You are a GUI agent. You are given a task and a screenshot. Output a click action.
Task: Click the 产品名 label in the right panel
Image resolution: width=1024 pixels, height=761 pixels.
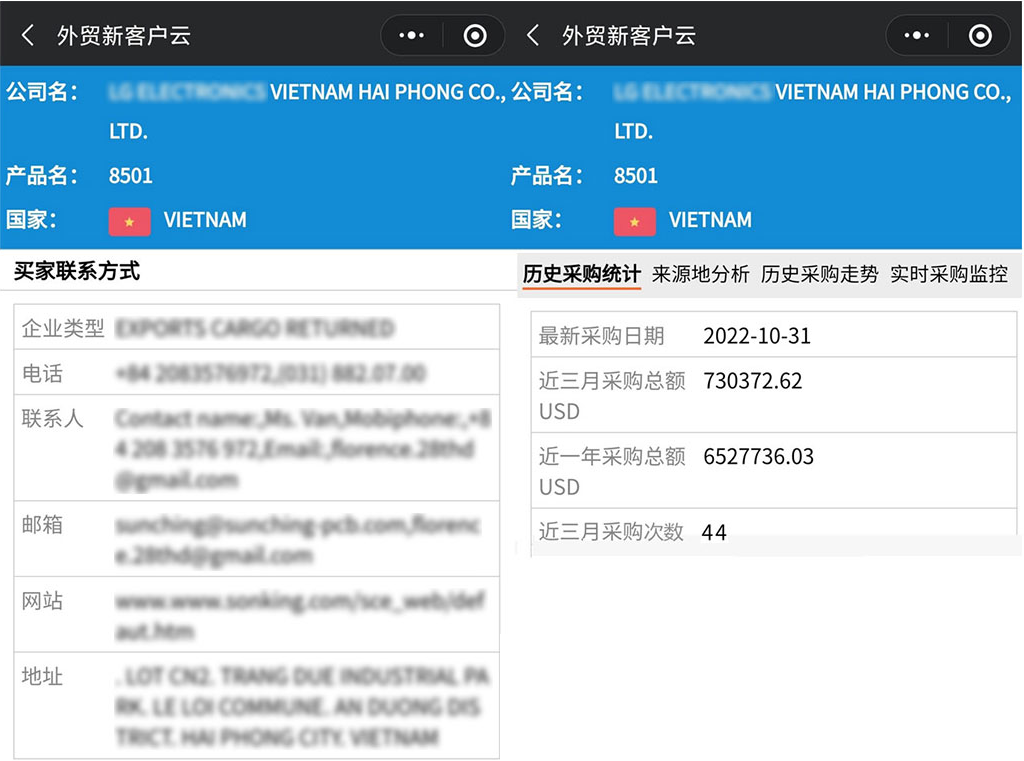tap(547, 176)
